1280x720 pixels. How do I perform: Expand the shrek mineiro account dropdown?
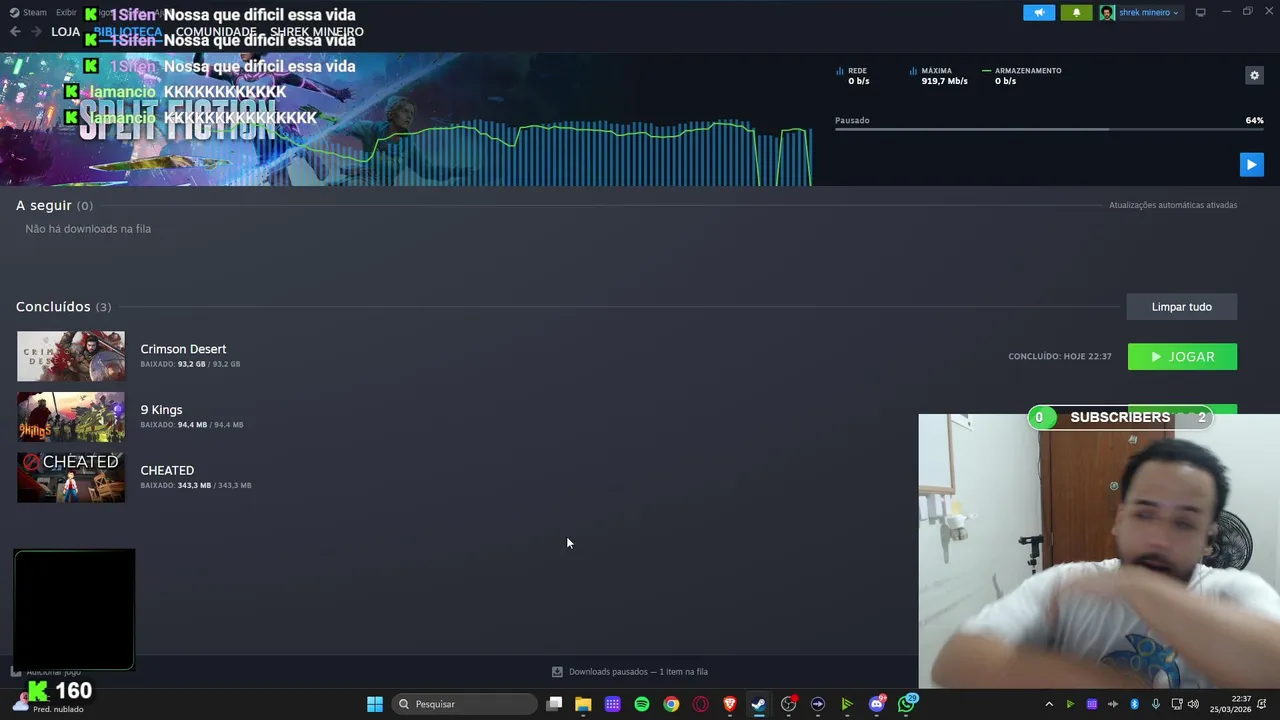[1141, 12]
